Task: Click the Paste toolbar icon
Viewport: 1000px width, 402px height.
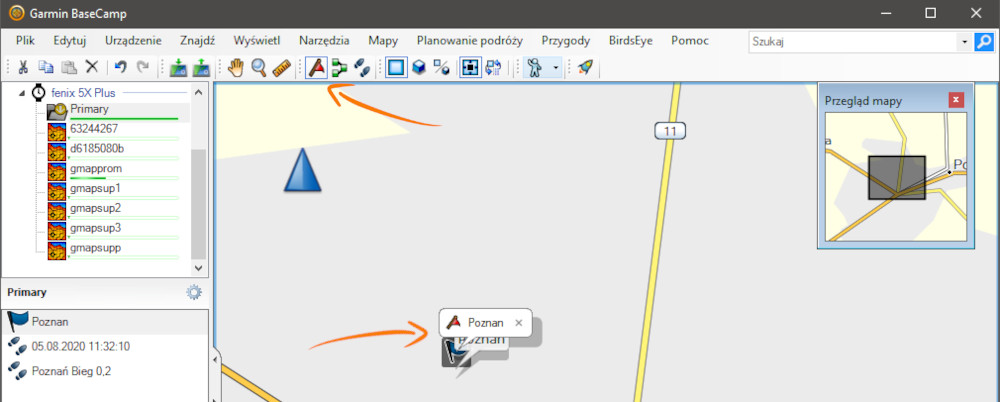Action: point(69,68)
